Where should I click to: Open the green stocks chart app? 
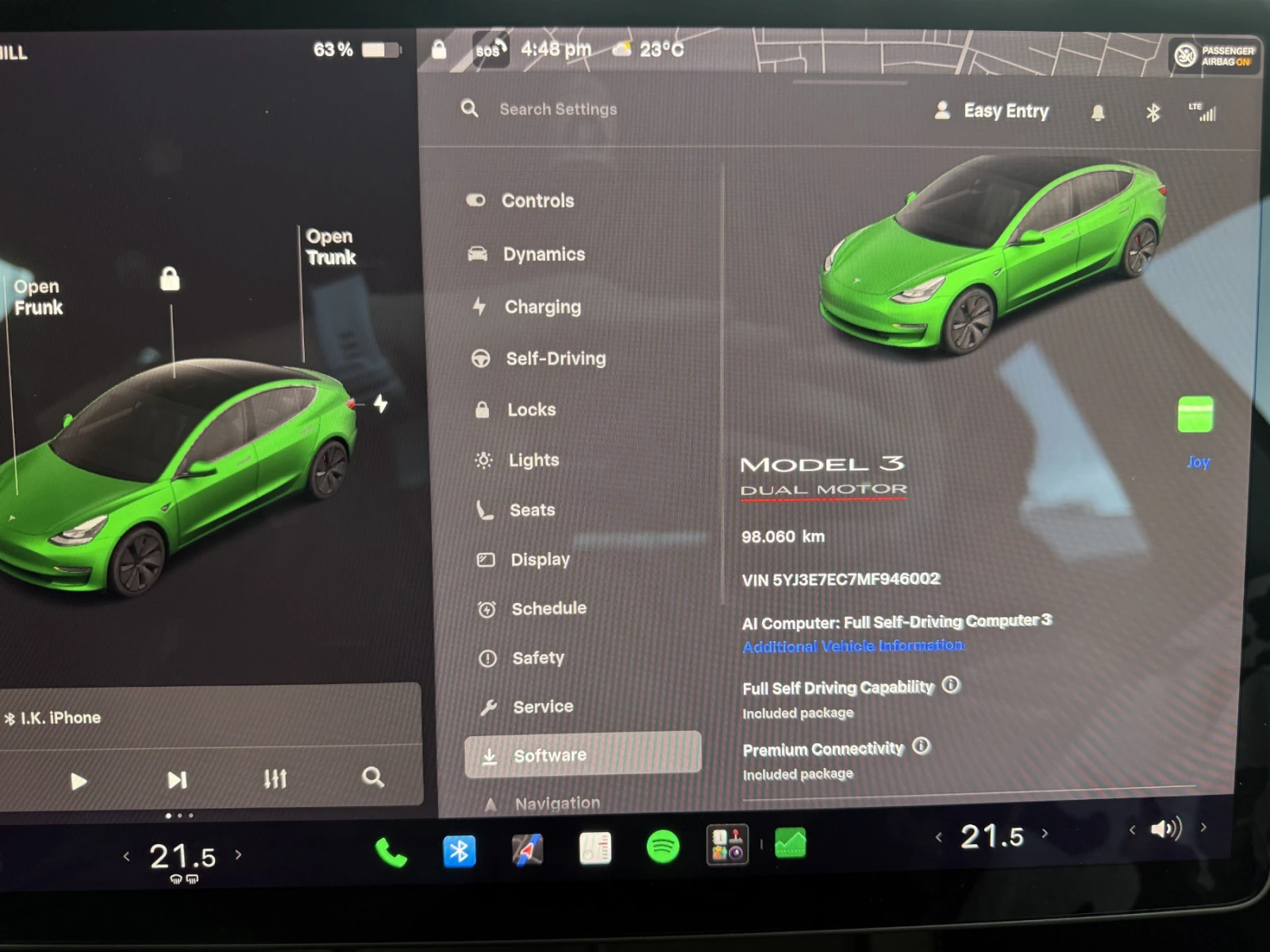point(790,843)
